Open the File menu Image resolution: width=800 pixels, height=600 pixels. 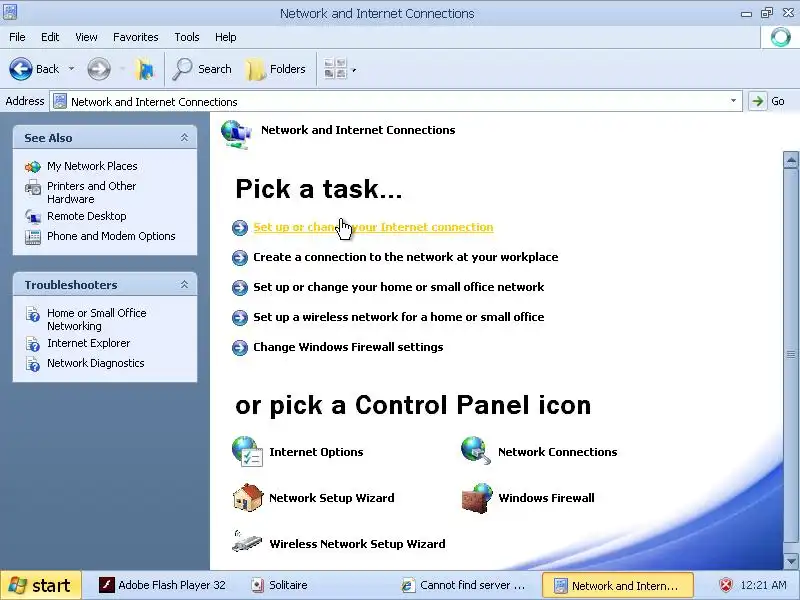[x=17, y=37]
